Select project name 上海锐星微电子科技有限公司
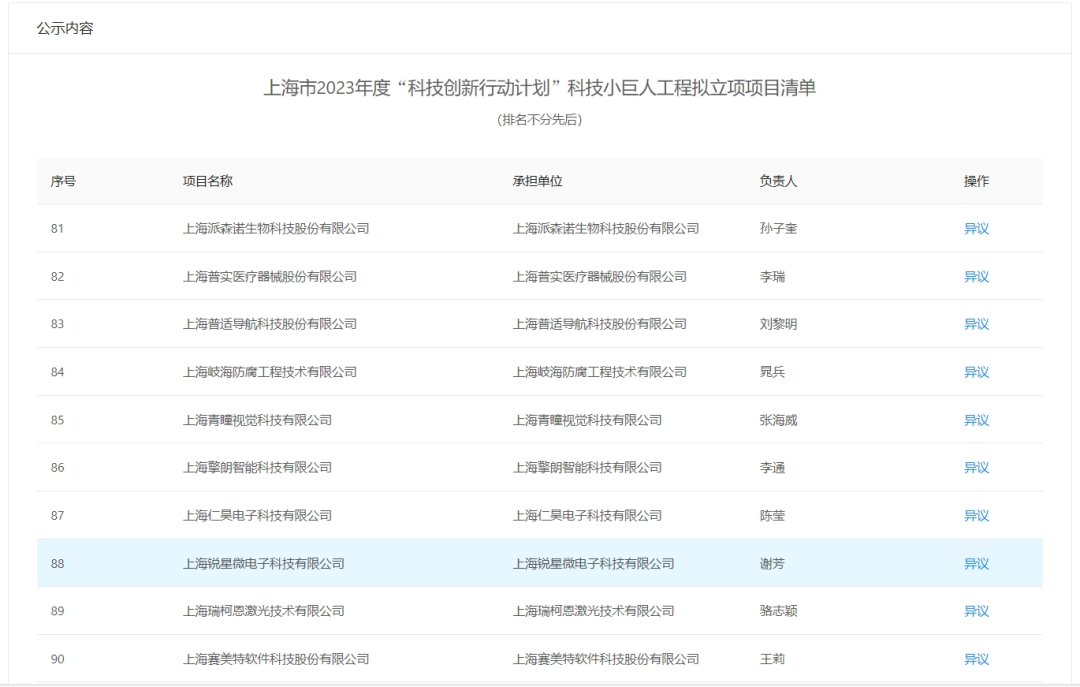 click(263, 564)
